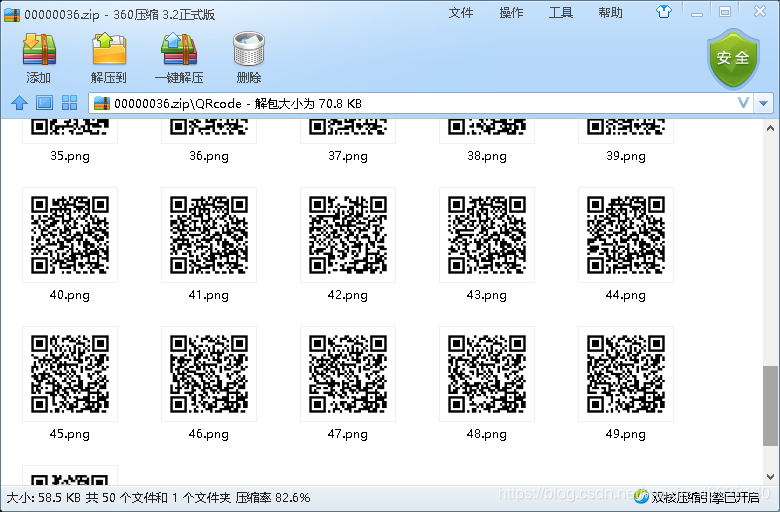
Task: Open the 工具 menu
Action: click(561, 12)
